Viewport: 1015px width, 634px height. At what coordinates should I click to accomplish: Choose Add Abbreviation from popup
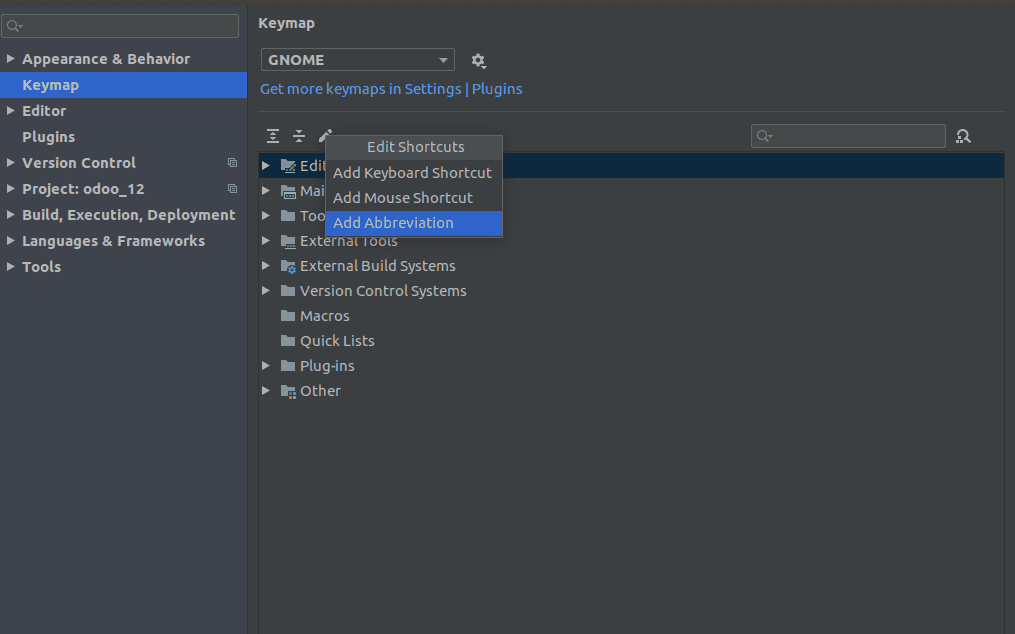click(414, 223)
